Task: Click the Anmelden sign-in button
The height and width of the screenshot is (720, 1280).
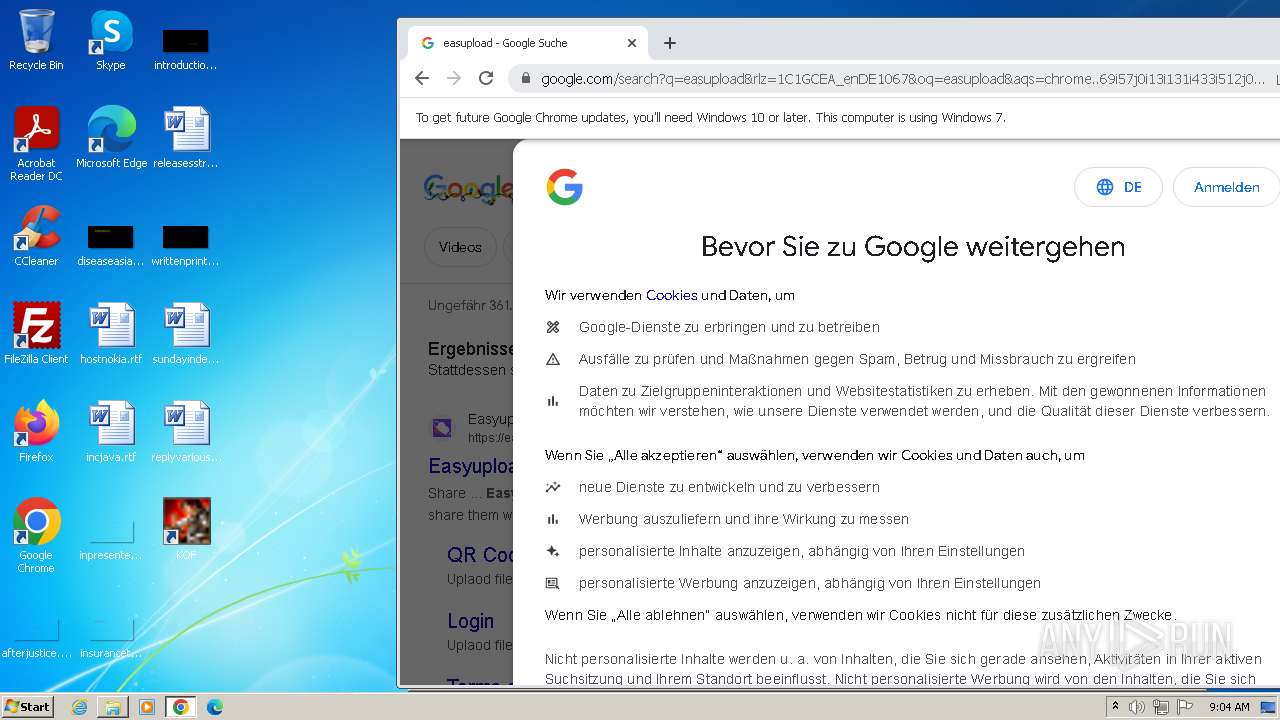Action: point(1226,187)
